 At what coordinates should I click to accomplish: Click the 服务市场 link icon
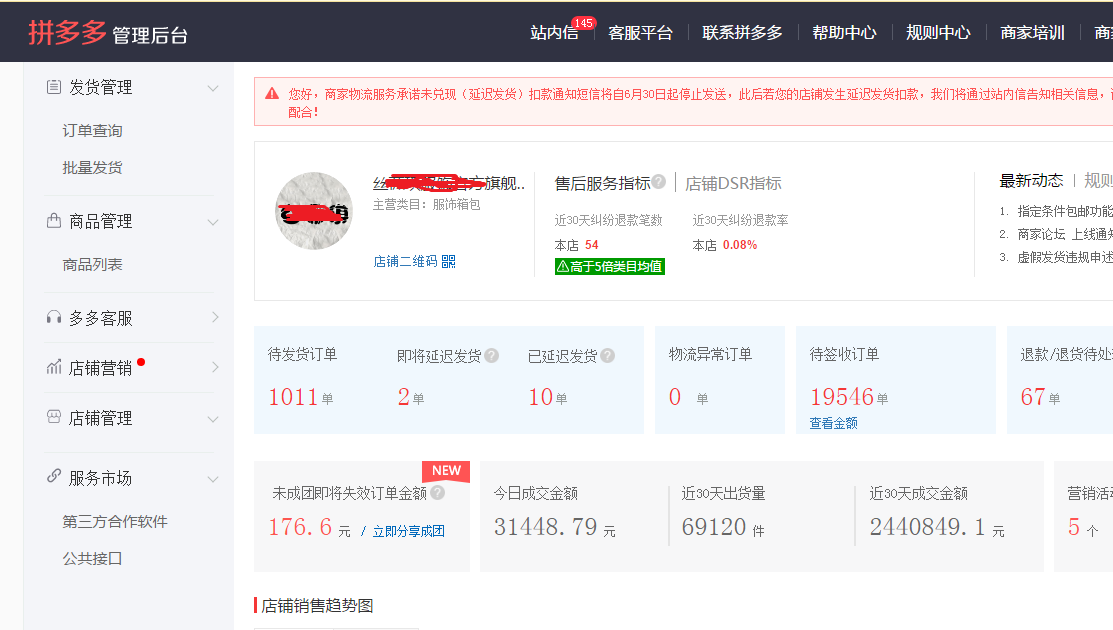click(54, 476)
